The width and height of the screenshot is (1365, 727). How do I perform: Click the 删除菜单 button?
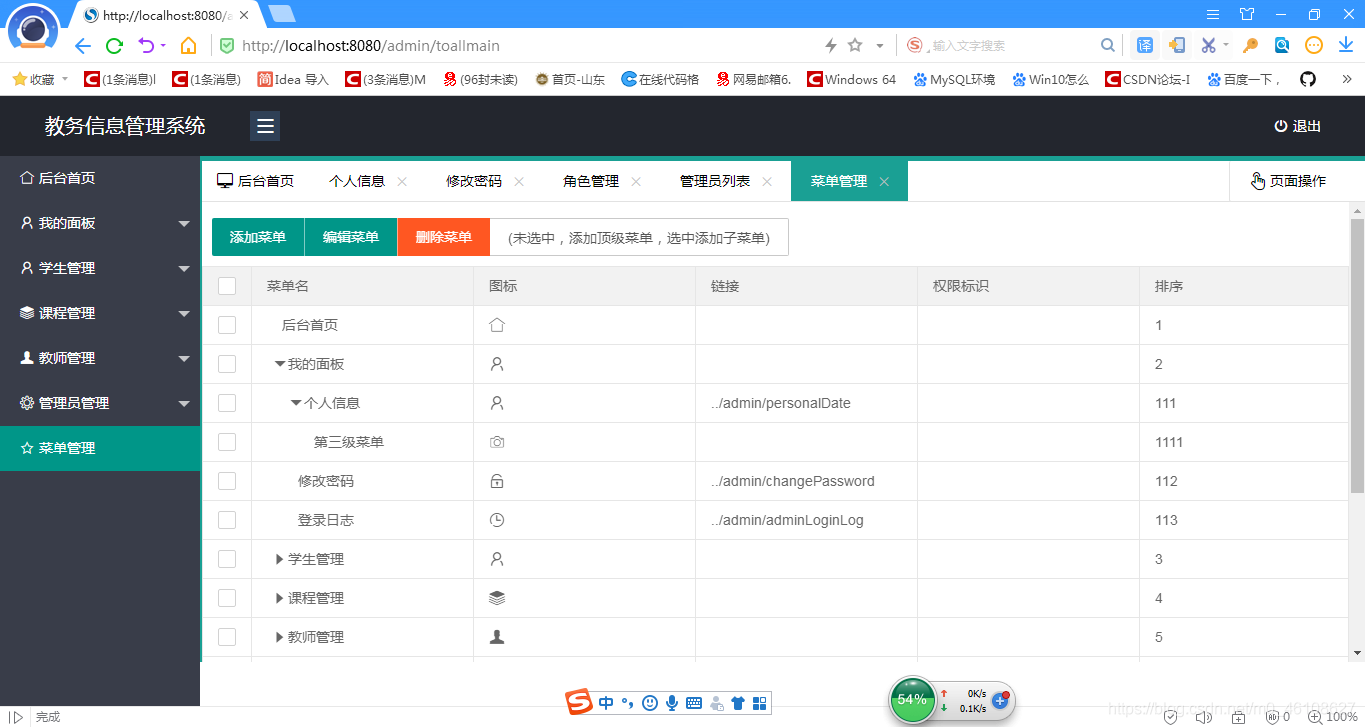[444, 237]
